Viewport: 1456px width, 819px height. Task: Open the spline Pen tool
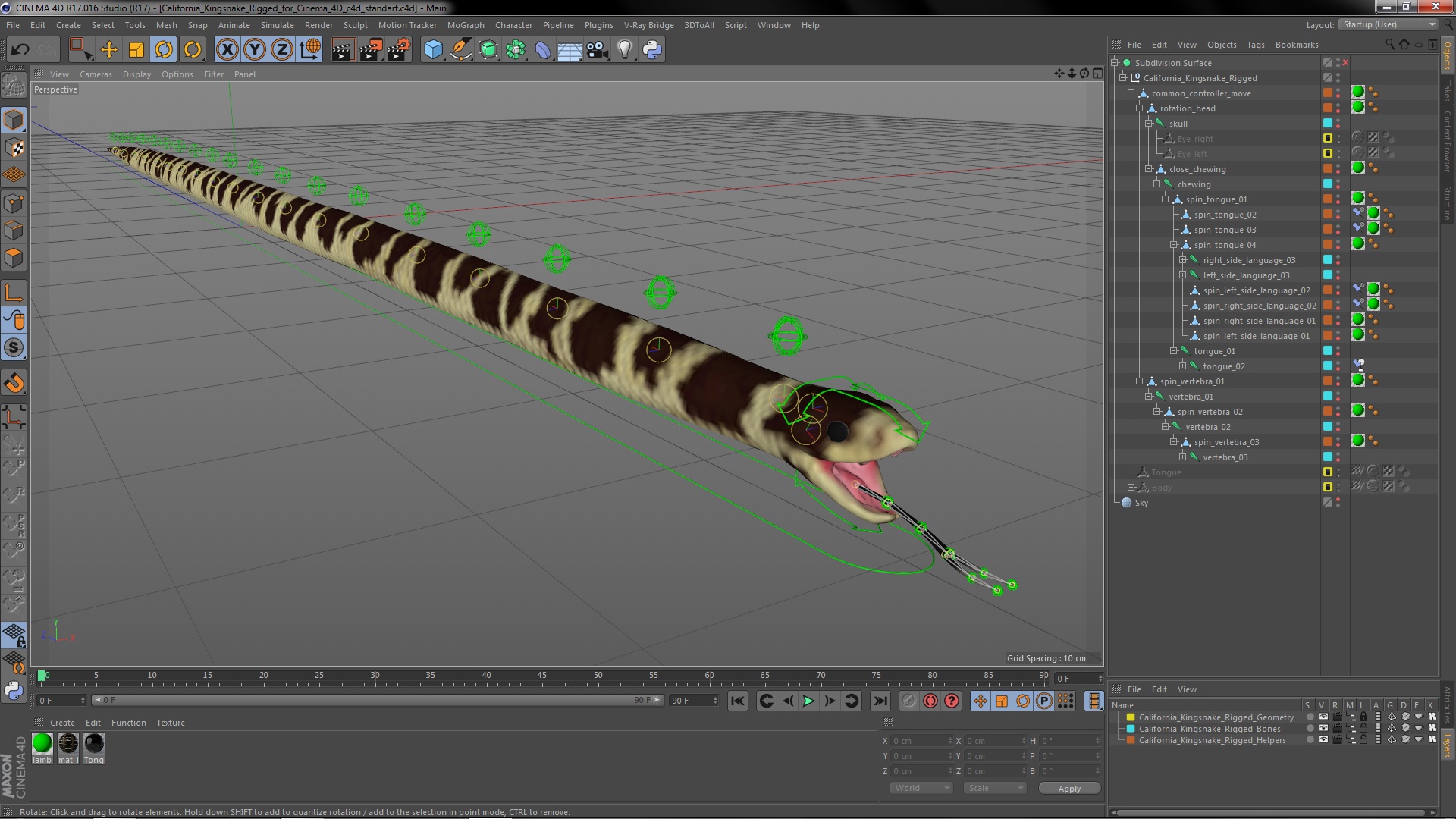[460, 50]
